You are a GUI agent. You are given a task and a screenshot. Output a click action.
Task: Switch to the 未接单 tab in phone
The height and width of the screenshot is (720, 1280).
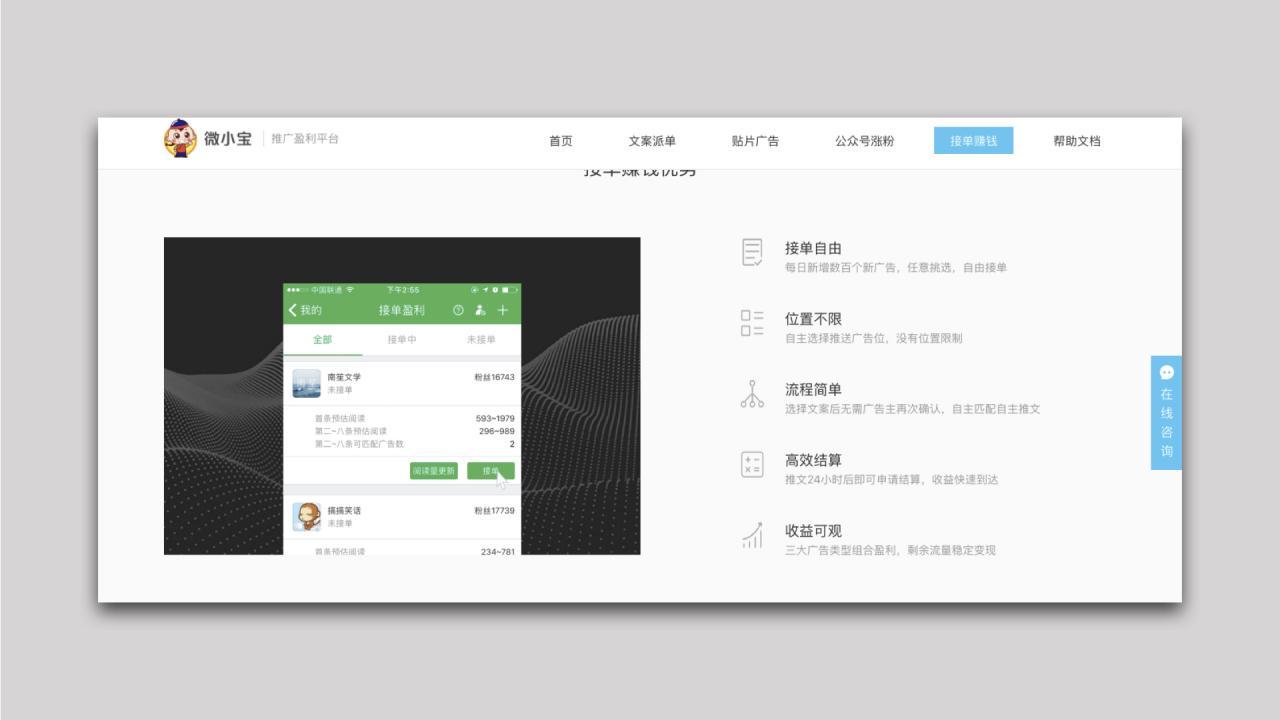(481, 340)
